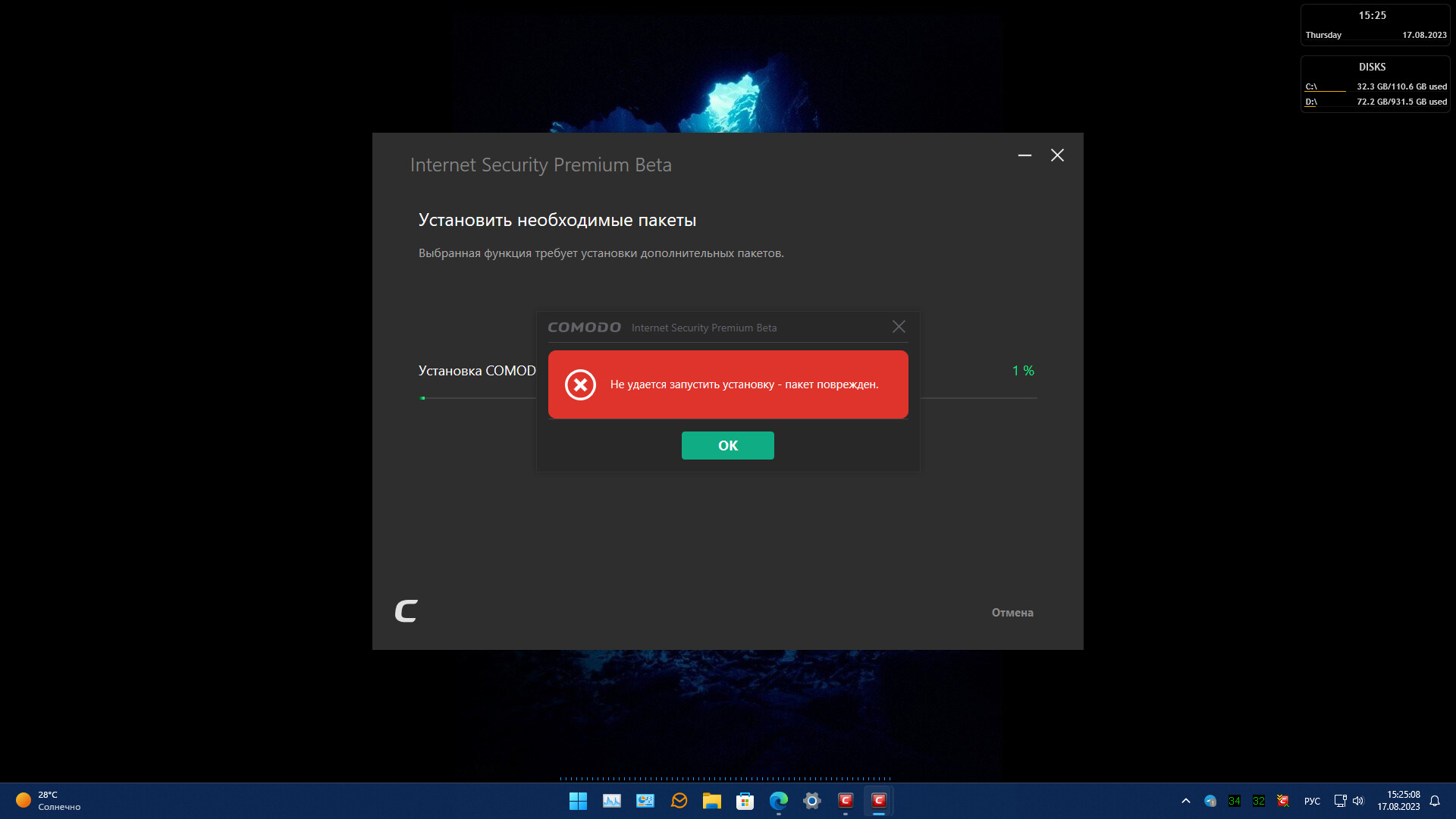
Task: Open the email client from the taskbar
Action: (x=679, y=801)
